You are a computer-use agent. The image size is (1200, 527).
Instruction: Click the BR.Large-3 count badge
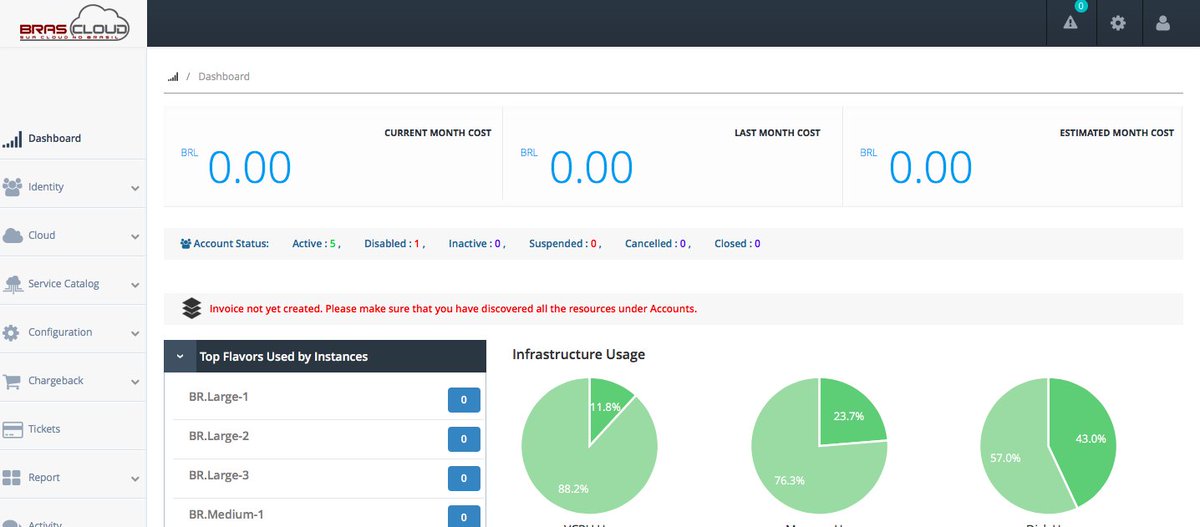click(x=464, y=479)
